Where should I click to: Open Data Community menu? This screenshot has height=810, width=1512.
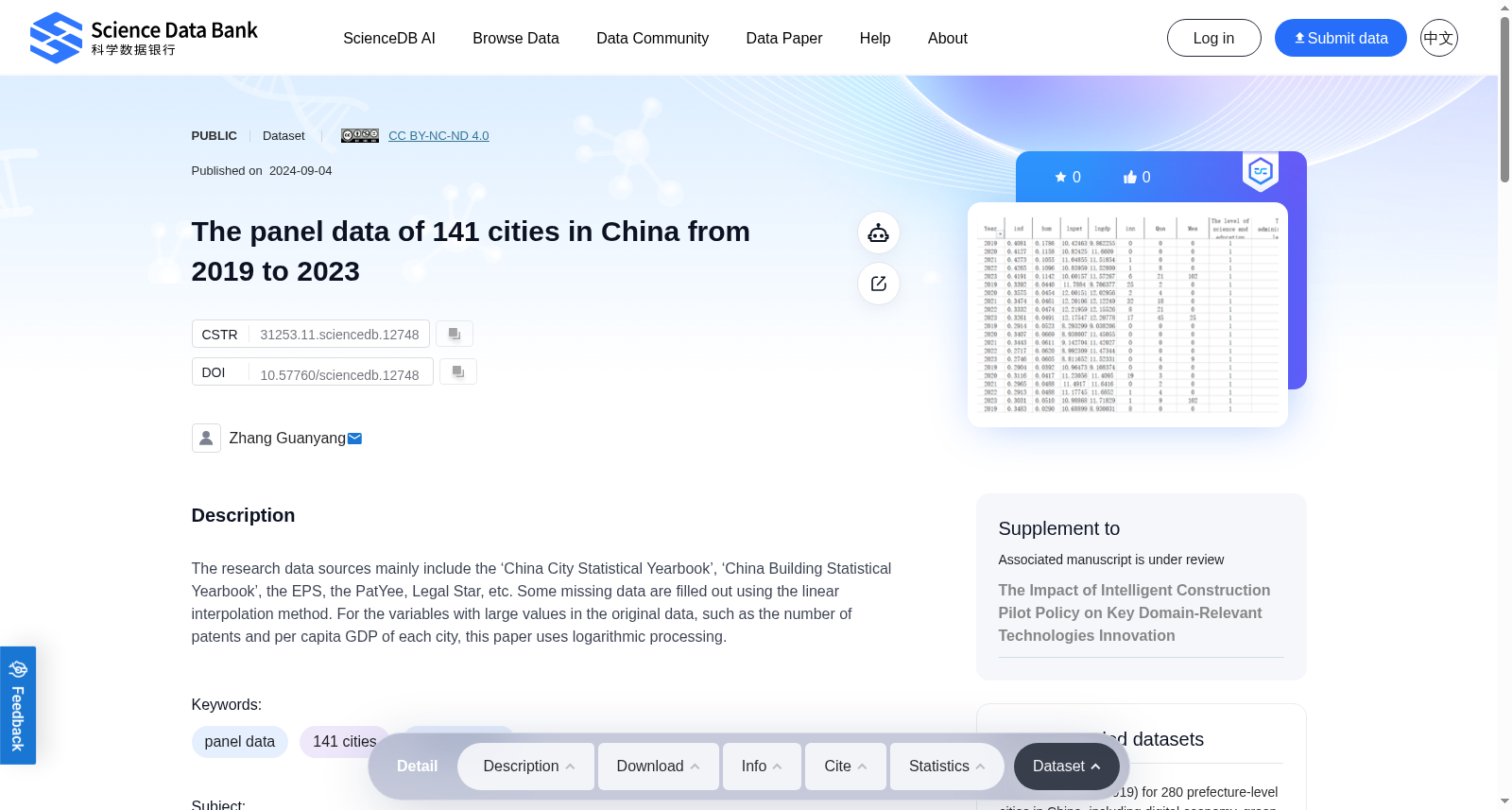[x=653, y=38]
